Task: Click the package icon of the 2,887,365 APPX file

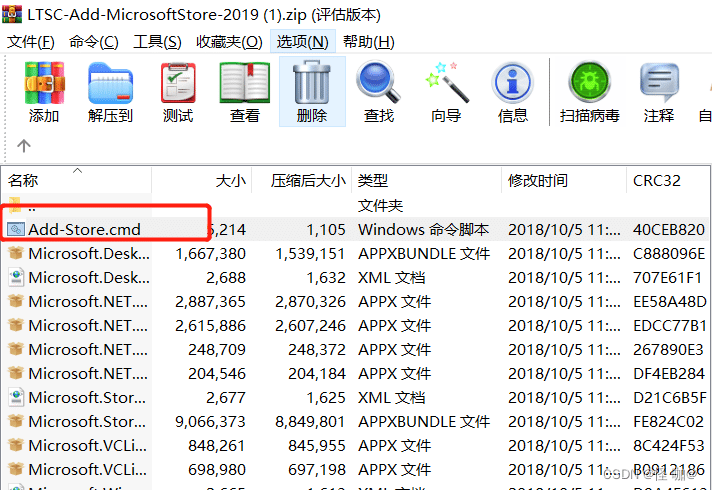Action: [16, 301]
